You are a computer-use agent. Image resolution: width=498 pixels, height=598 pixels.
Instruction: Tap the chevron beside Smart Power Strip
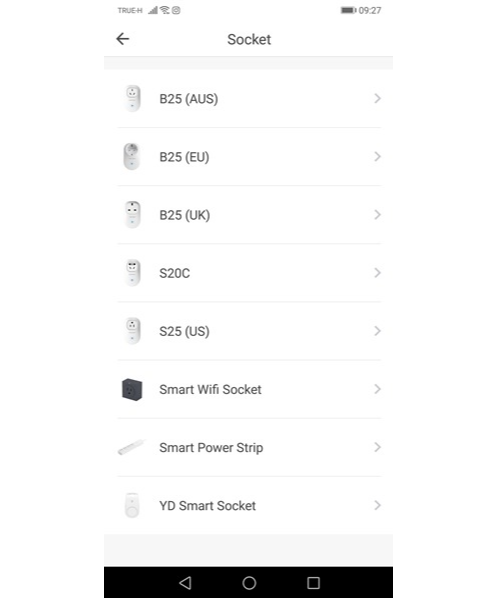pos(377,447)
